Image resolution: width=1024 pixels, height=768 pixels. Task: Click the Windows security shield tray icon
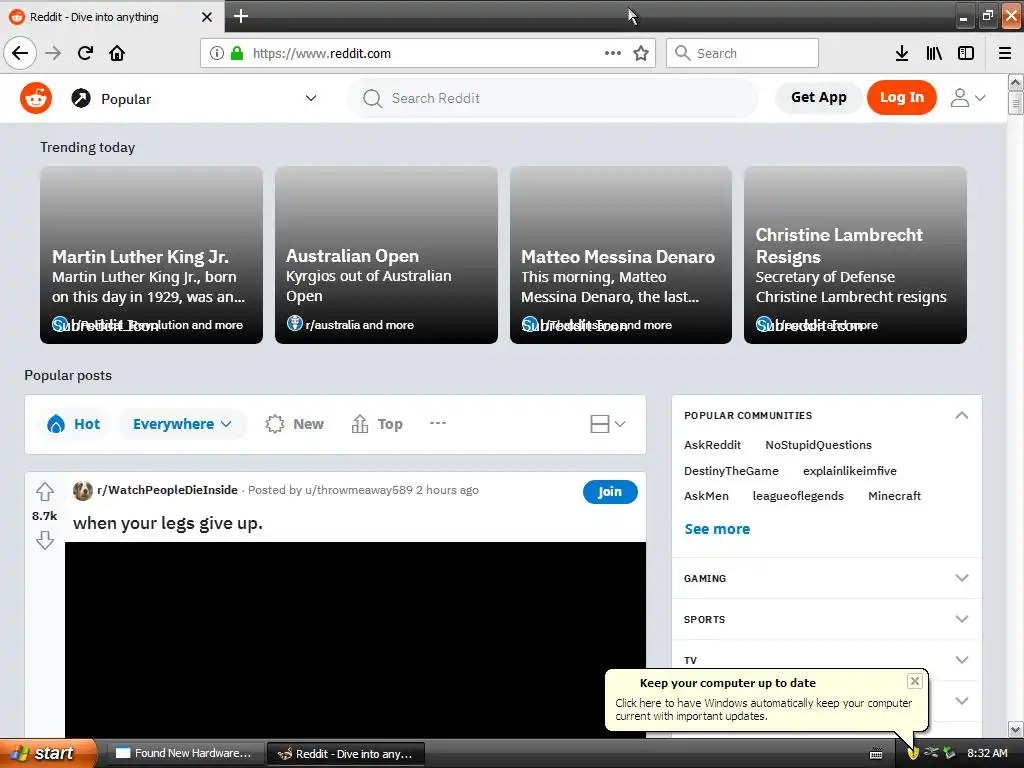click(x=913, y=753)
